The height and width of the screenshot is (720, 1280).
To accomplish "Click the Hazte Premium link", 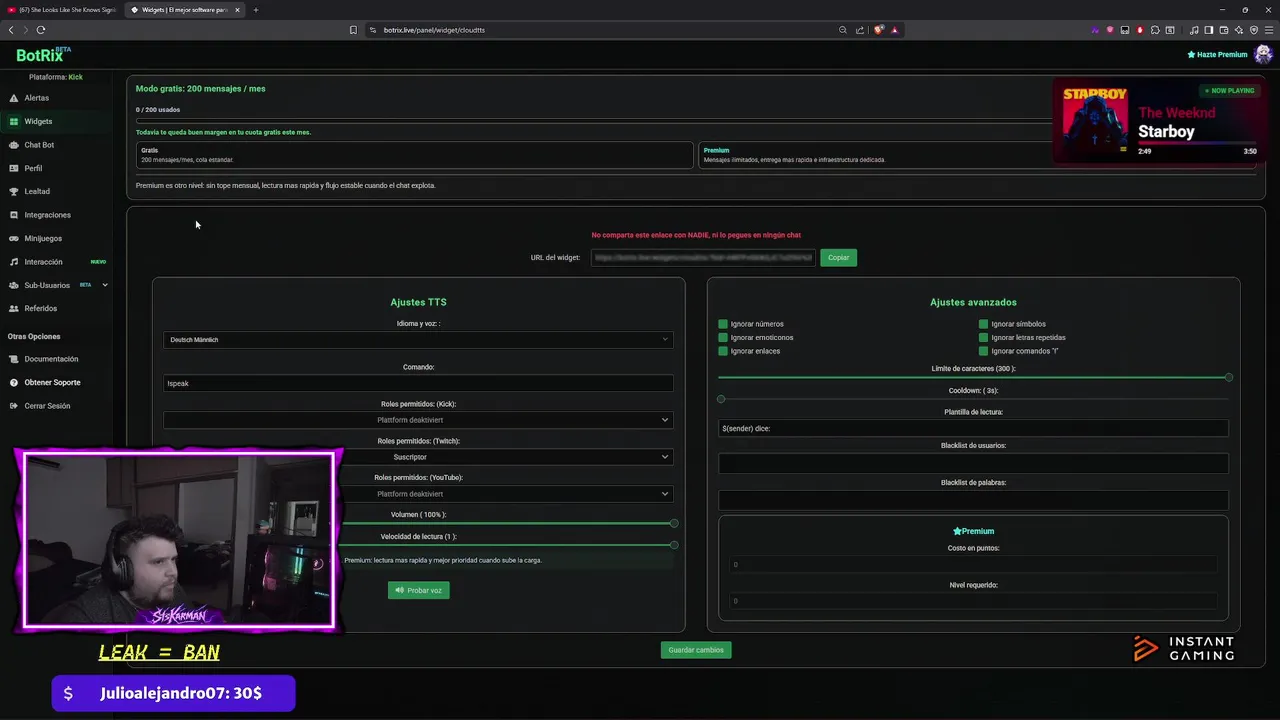I will [1217, 54].
